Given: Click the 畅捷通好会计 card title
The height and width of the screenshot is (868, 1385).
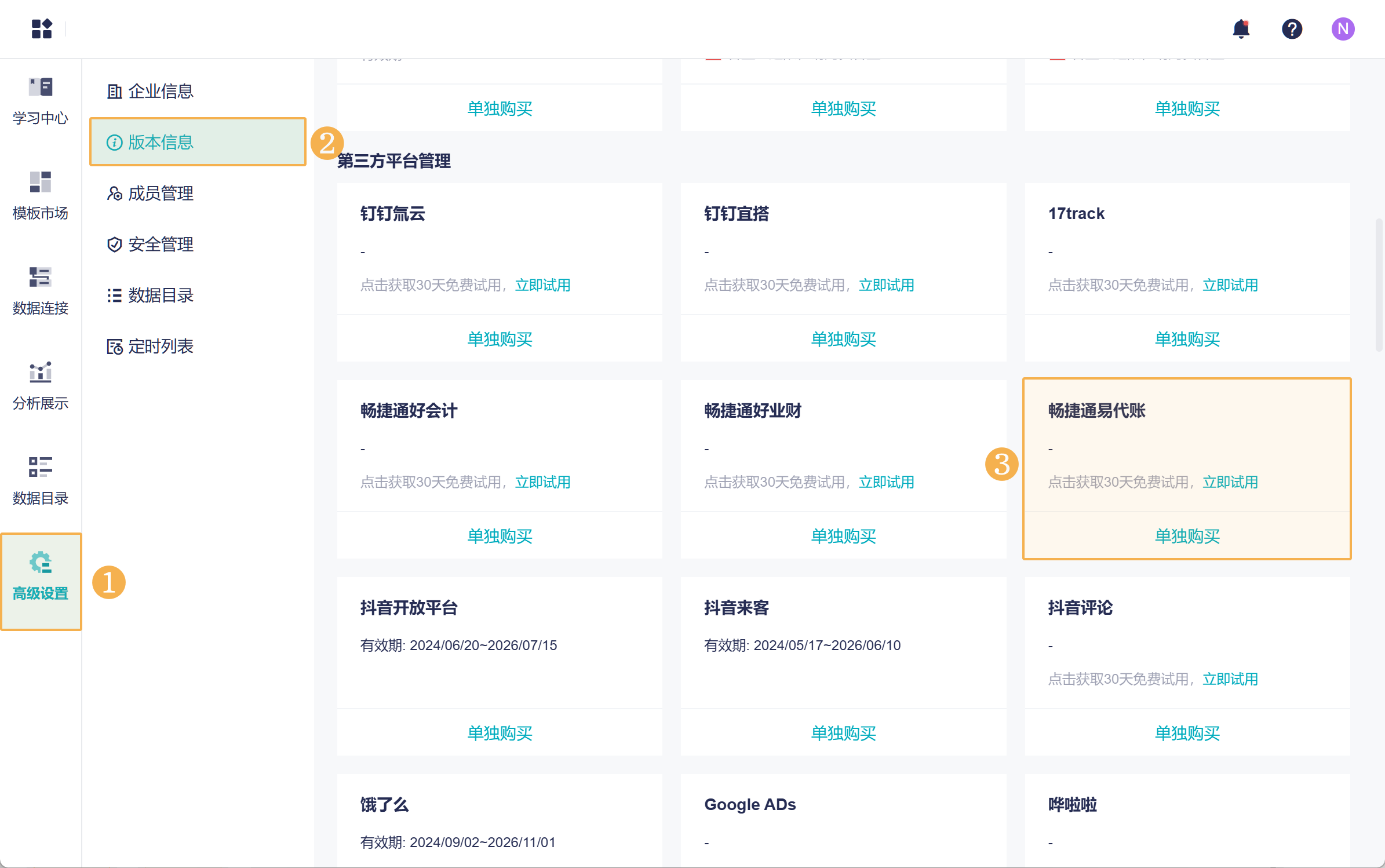Looking at the screenshot, I should (x=409, y=411).
